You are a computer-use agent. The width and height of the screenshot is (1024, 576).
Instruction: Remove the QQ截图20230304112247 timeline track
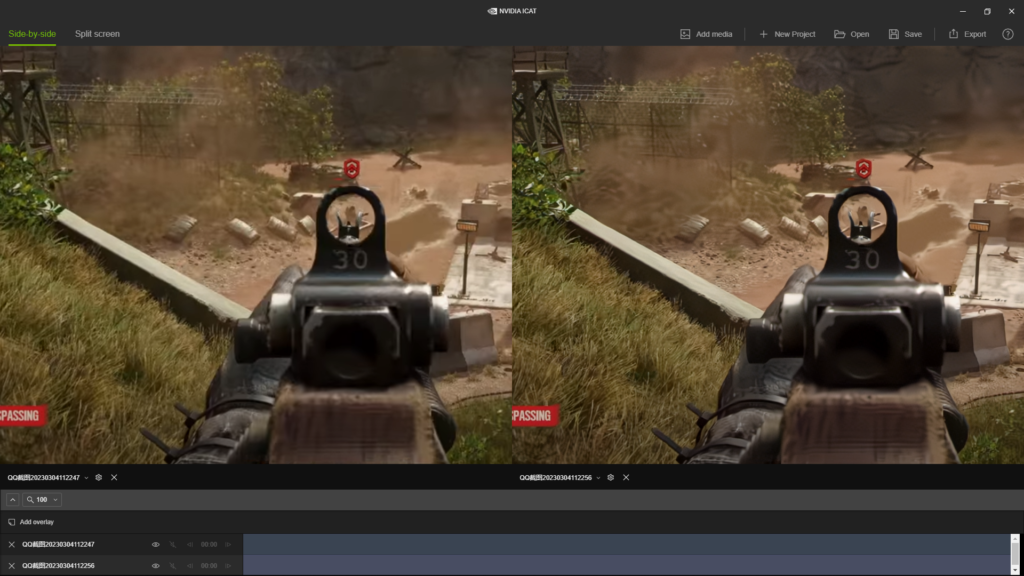[12, 544]
